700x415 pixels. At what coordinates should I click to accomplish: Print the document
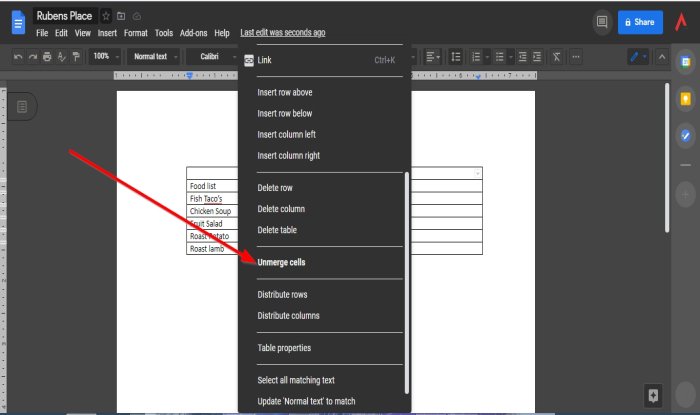pos(47,57)
